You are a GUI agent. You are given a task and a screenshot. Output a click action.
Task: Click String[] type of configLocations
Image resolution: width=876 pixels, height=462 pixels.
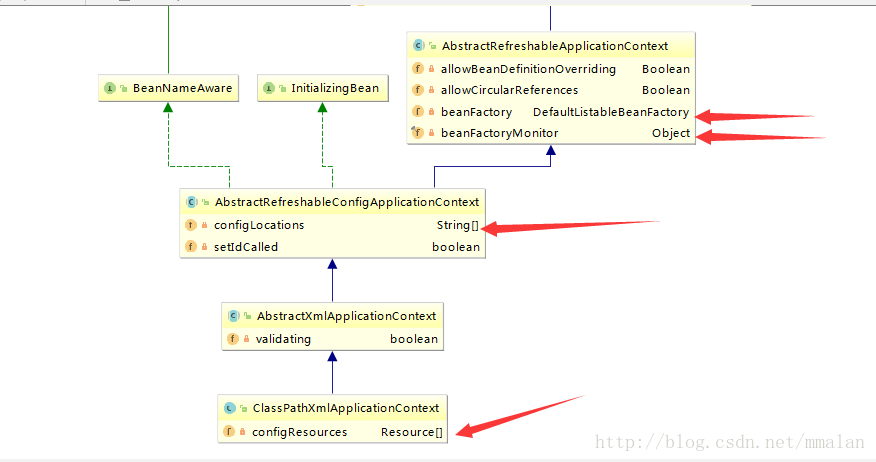458,225
